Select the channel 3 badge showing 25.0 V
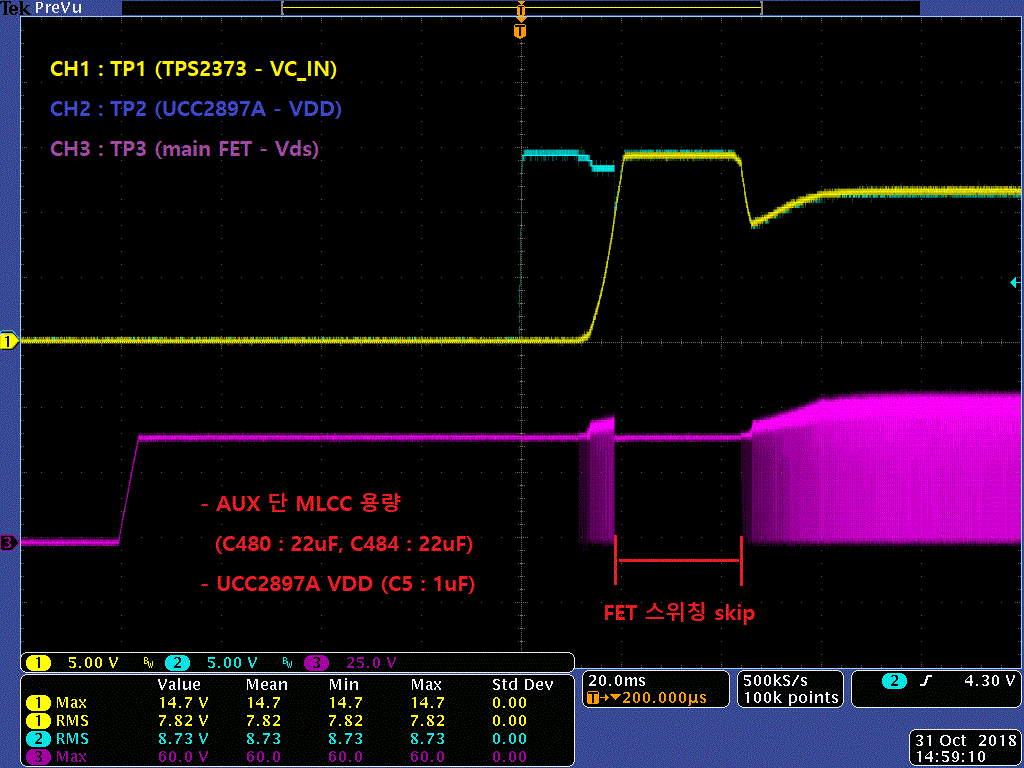Viewport: 1024px width, 768px height. [x=316, y=663]
